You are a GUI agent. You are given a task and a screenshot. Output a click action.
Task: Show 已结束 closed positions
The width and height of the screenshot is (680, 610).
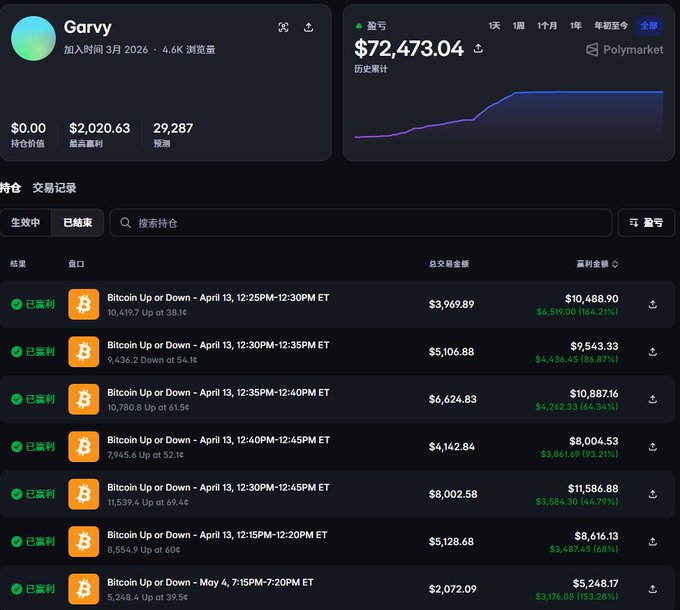coord(78,222)
